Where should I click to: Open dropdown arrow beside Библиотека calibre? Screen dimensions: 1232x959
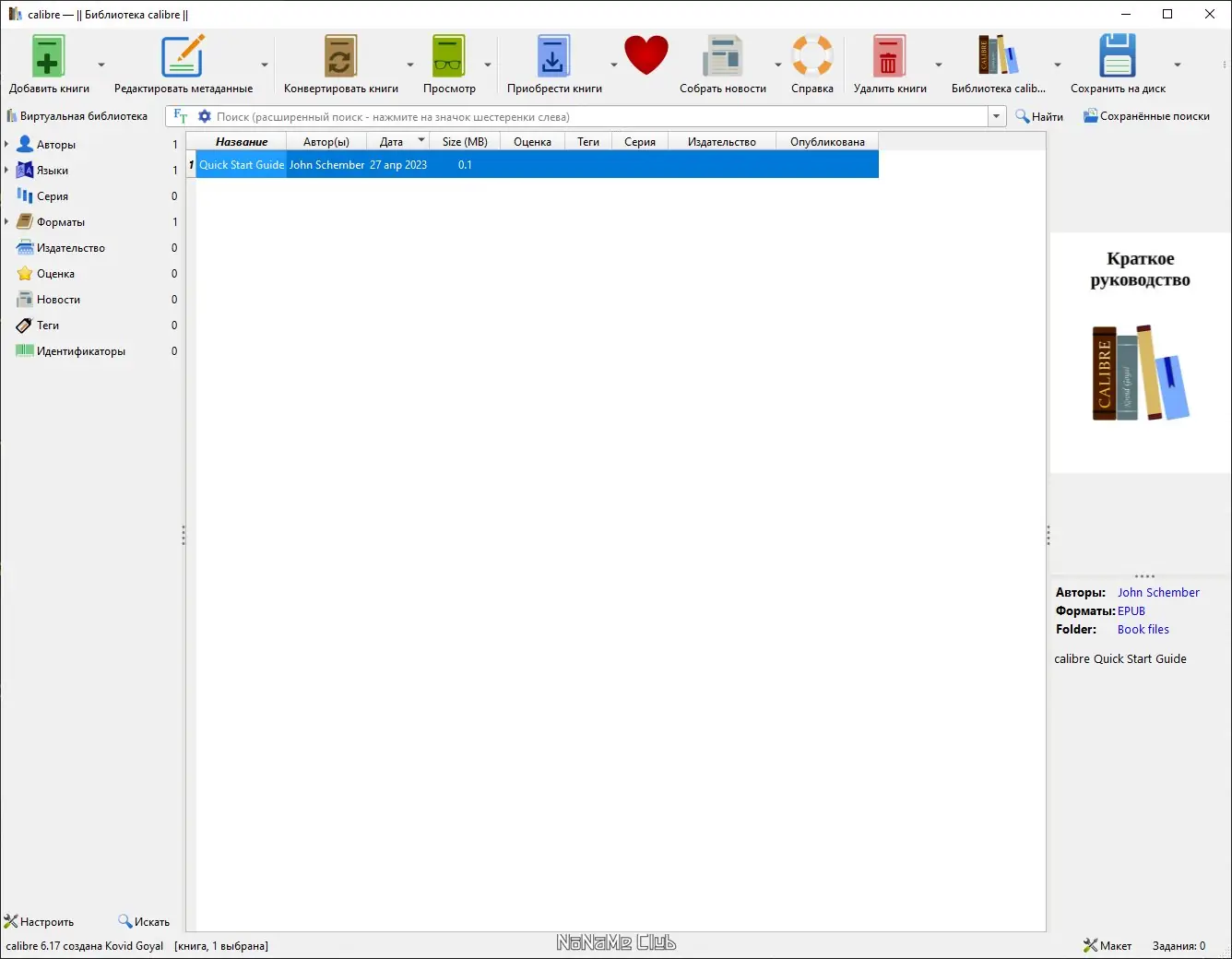[1057, 65]
